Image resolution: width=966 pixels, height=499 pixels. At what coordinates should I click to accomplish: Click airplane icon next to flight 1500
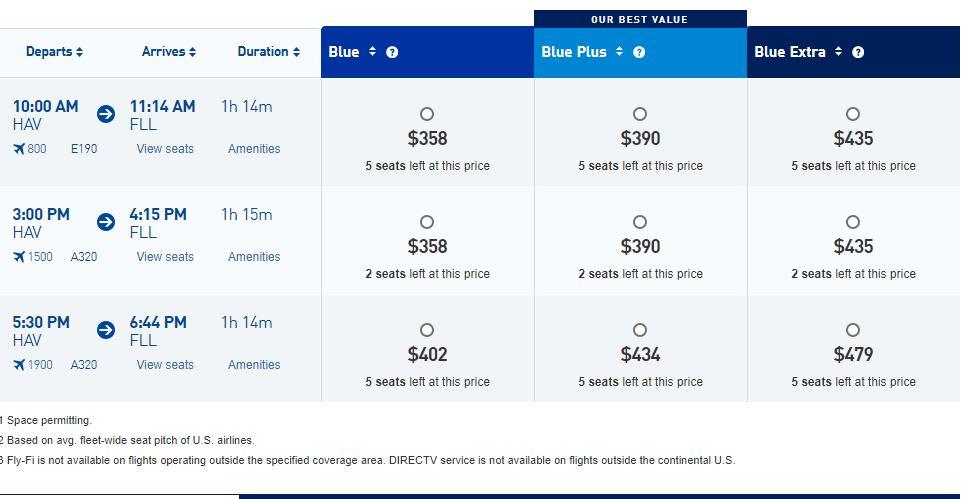[x=19, y=257]
